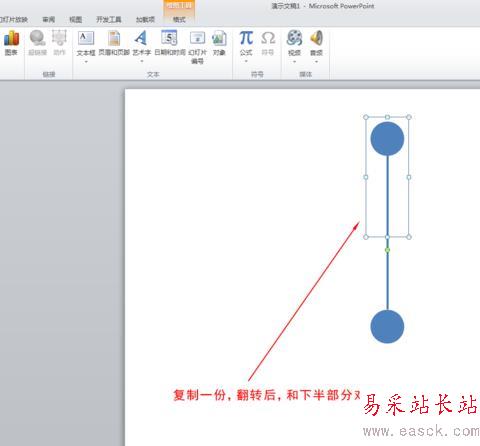Open the 开发工具 developer tab
Screen dimensions: 480x446
[x=109, y=20]
